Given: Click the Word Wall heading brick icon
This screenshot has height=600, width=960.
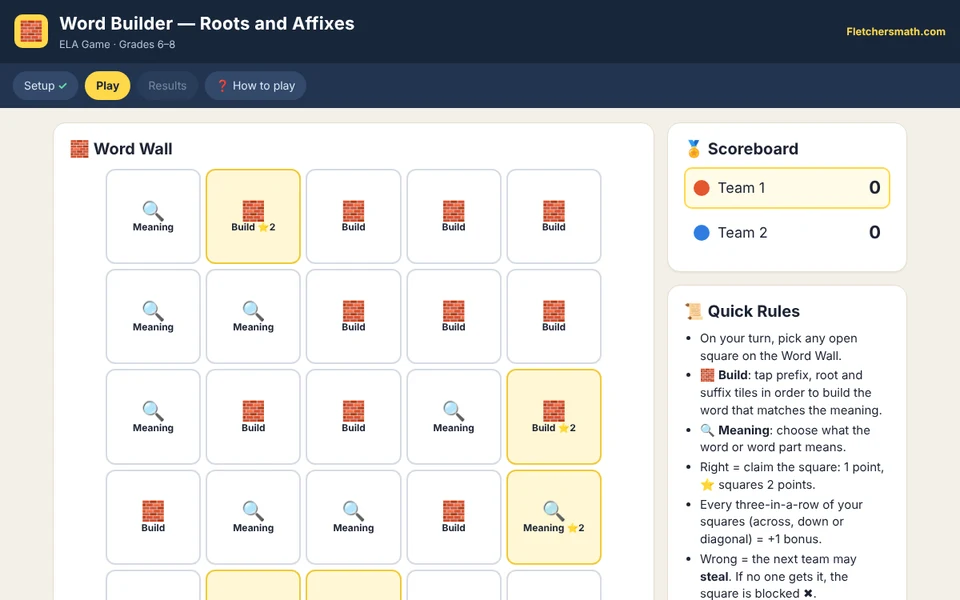Looking at the screenshot, I should point(79,149).
